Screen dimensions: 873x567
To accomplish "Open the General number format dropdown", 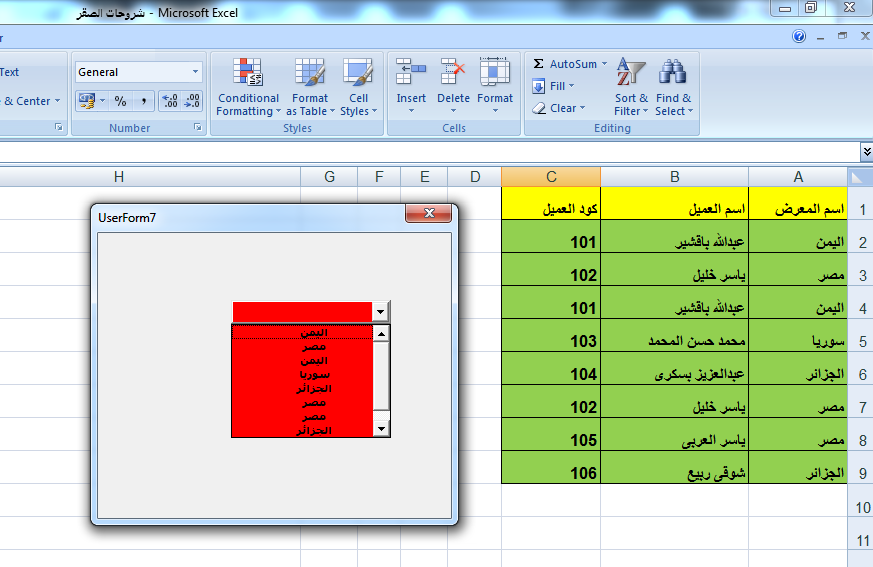I will click(195, 72).
